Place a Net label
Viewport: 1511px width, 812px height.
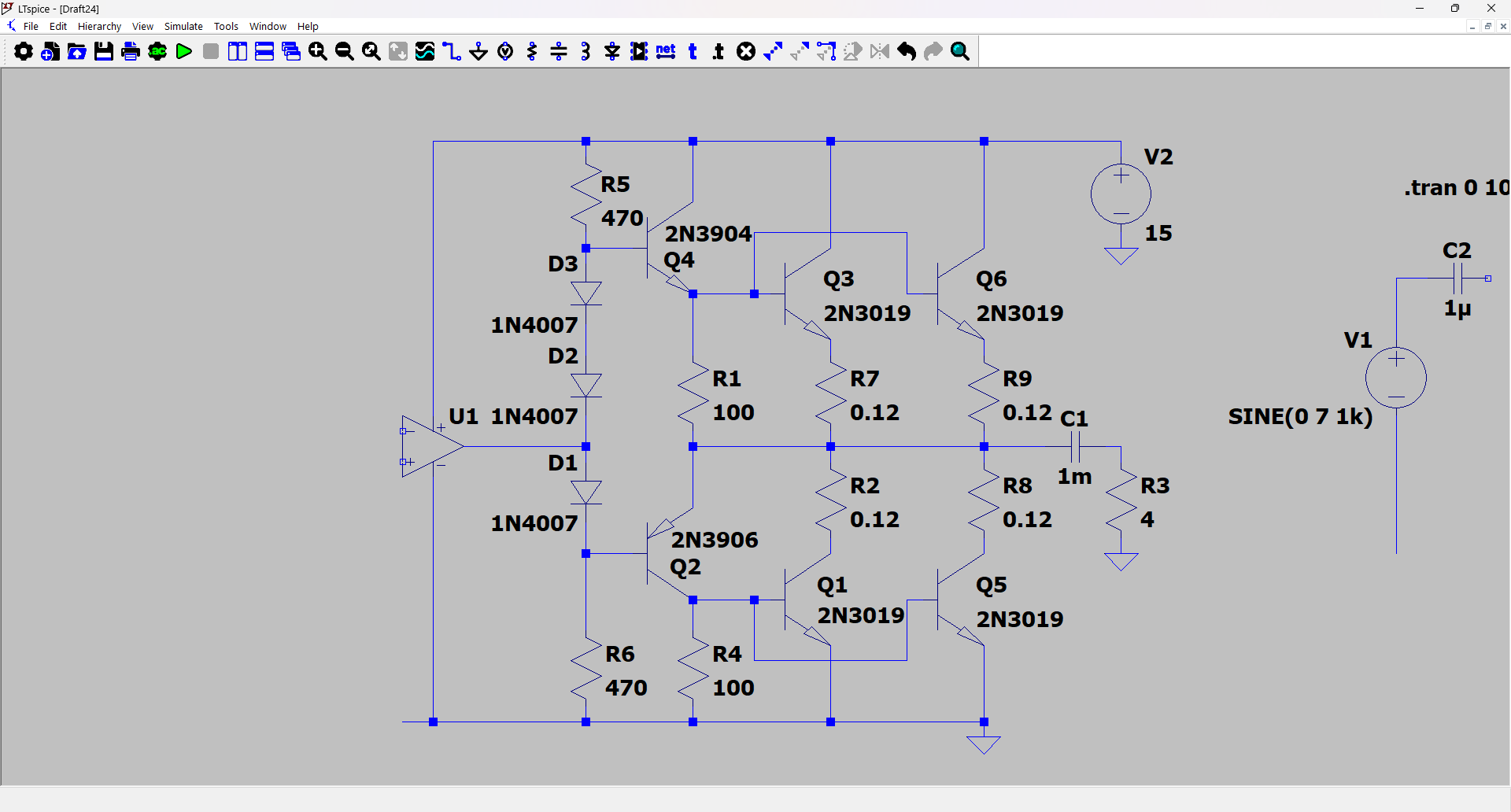click(x=666, y=52)
